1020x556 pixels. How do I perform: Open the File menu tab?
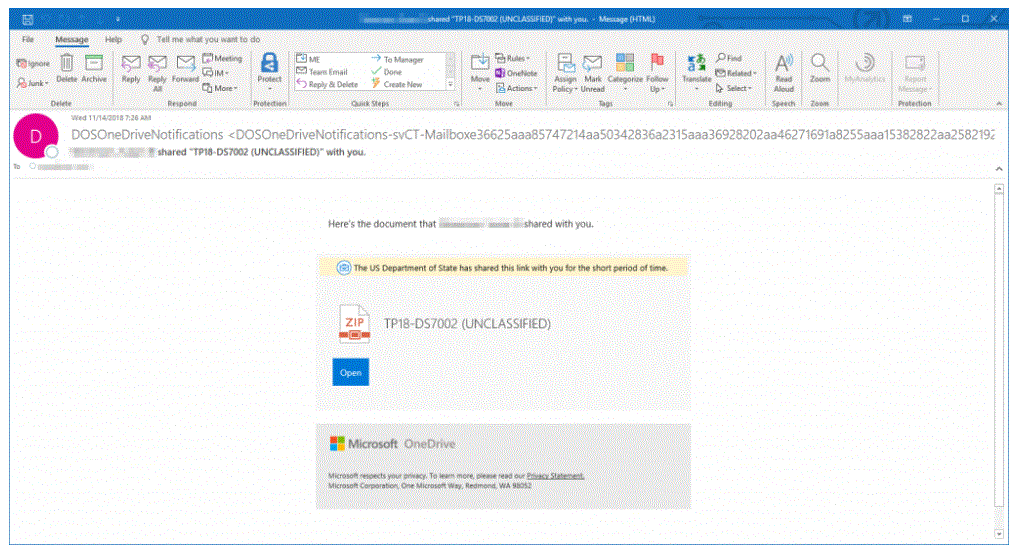[28, 39]
